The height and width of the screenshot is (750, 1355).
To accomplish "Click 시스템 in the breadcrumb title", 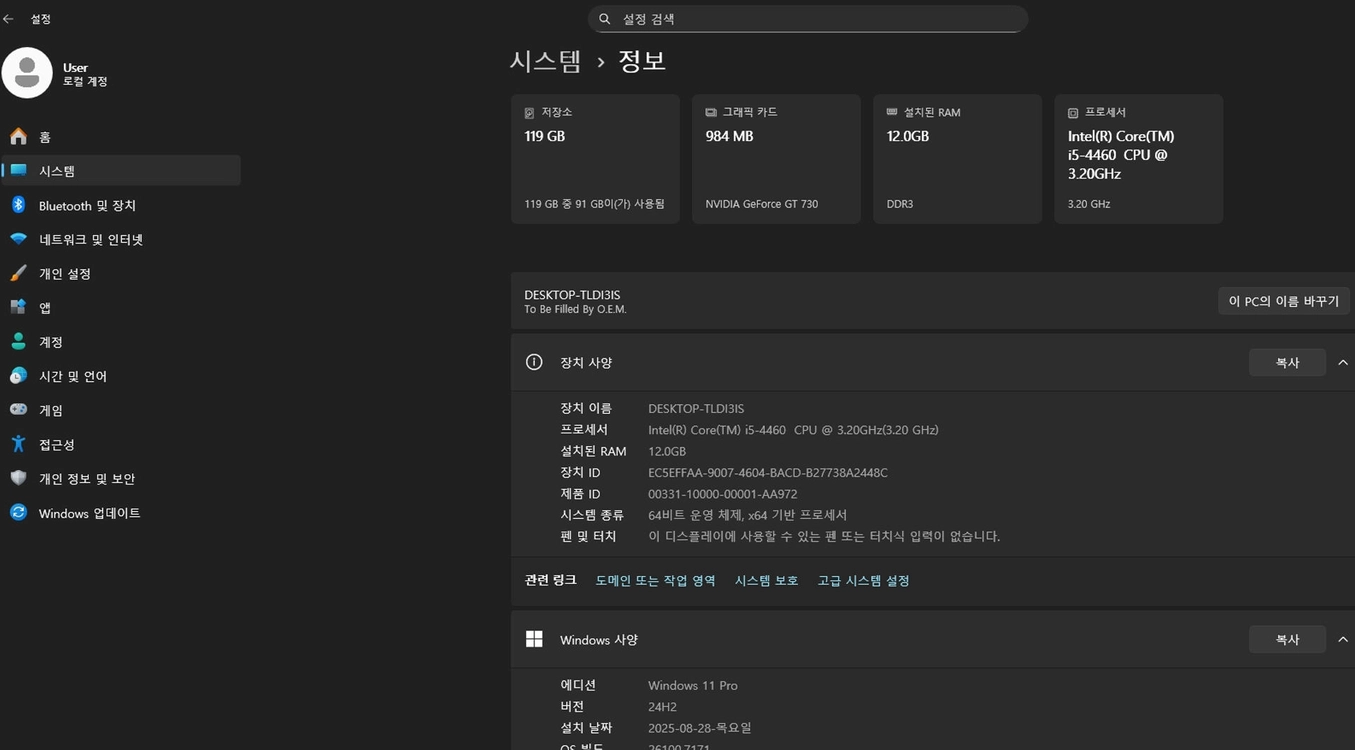I will click(x=545, y=60).
